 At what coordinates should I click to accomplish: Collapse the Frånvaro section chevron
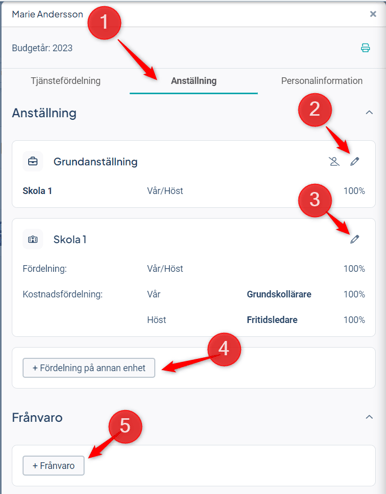(369, 417)
